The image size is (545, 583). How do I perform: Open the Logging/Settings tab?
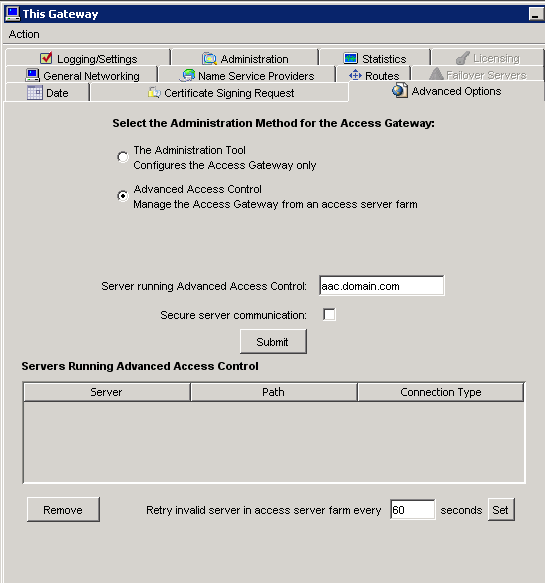coord(88,58)
